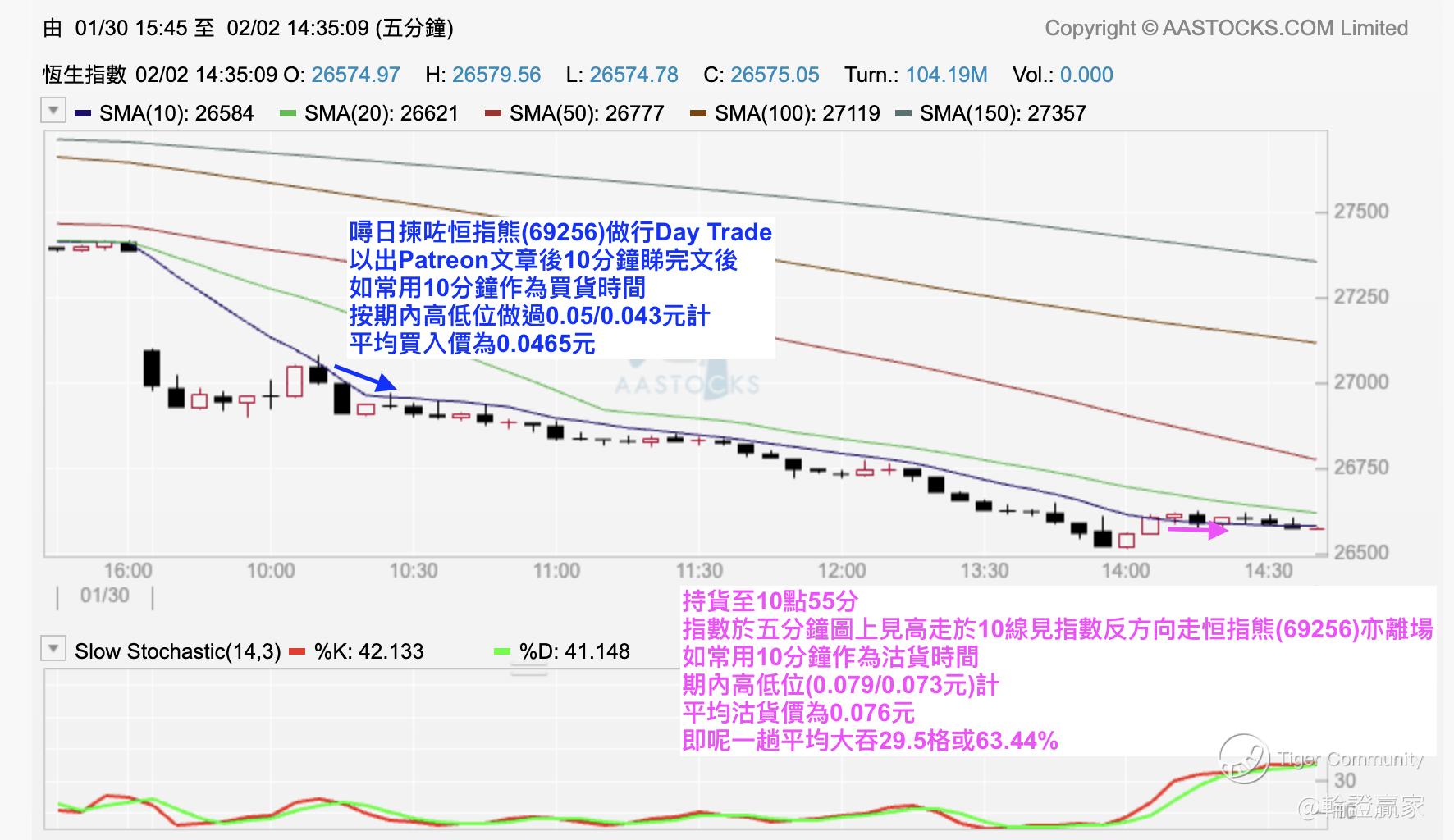1454x840 pixels.
Task: Select the SMA(50): 26777 legend label
Action: click(587, 113)
